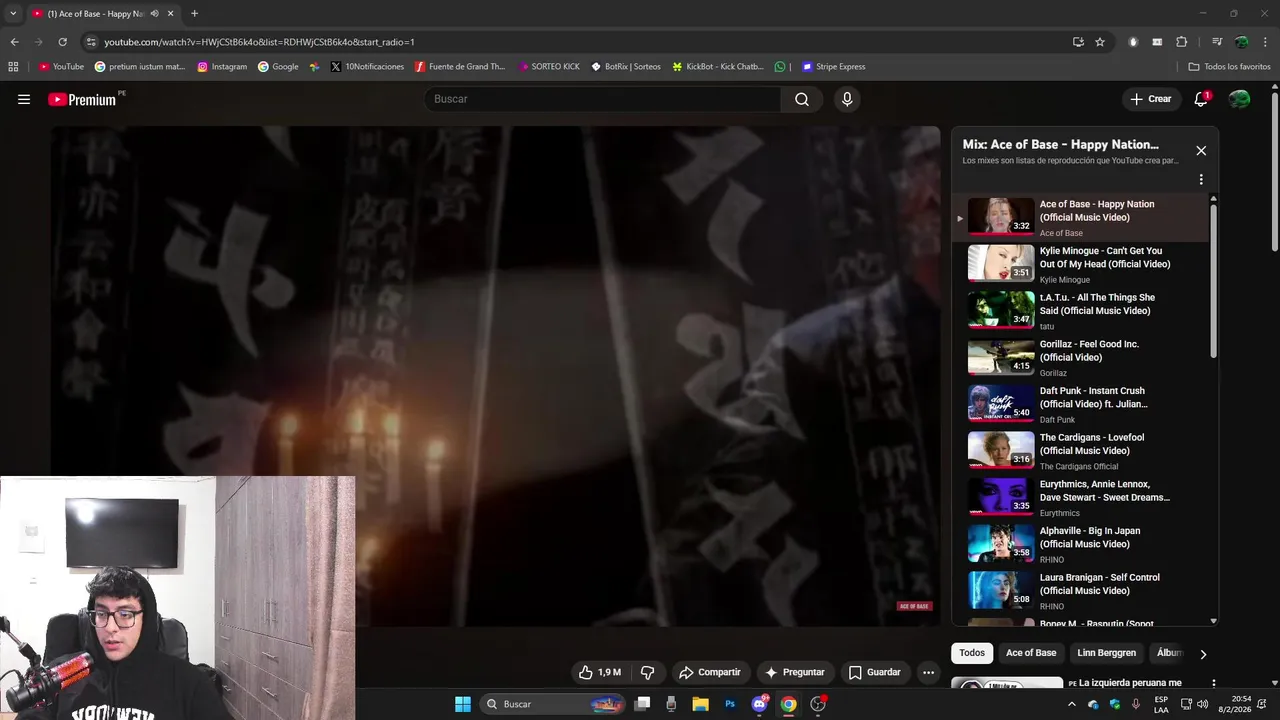Select the Álbum filter chip

click(1168, 653)
